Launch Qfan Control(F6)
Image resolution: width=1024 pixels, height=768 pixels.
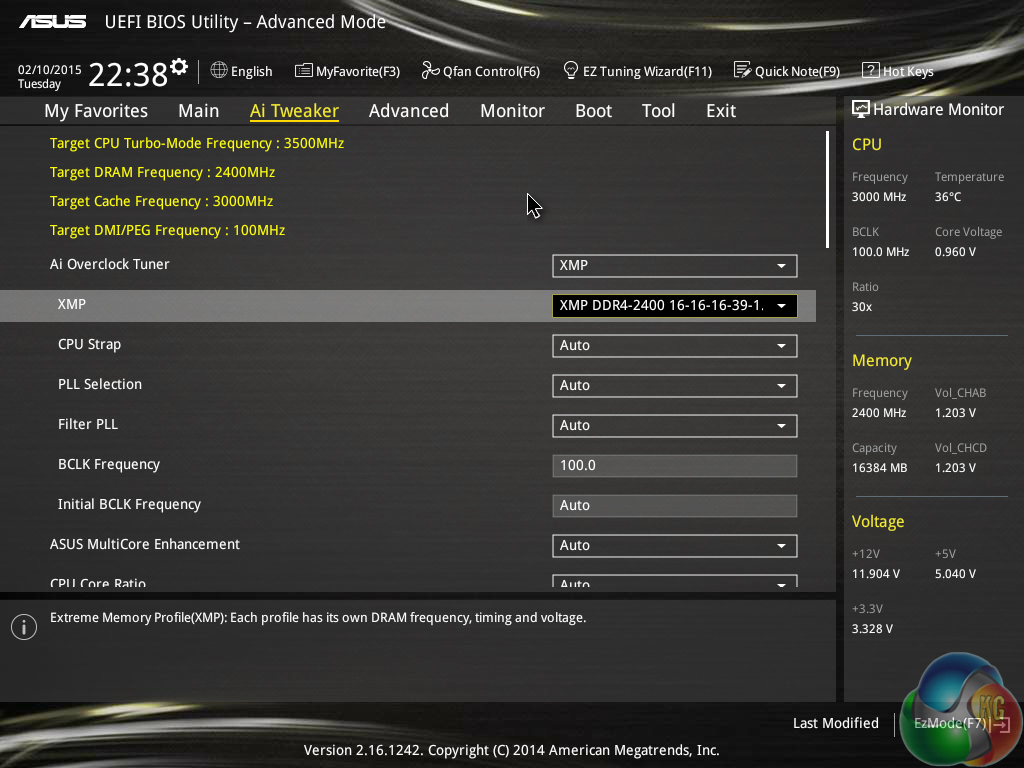coord(491,71)
